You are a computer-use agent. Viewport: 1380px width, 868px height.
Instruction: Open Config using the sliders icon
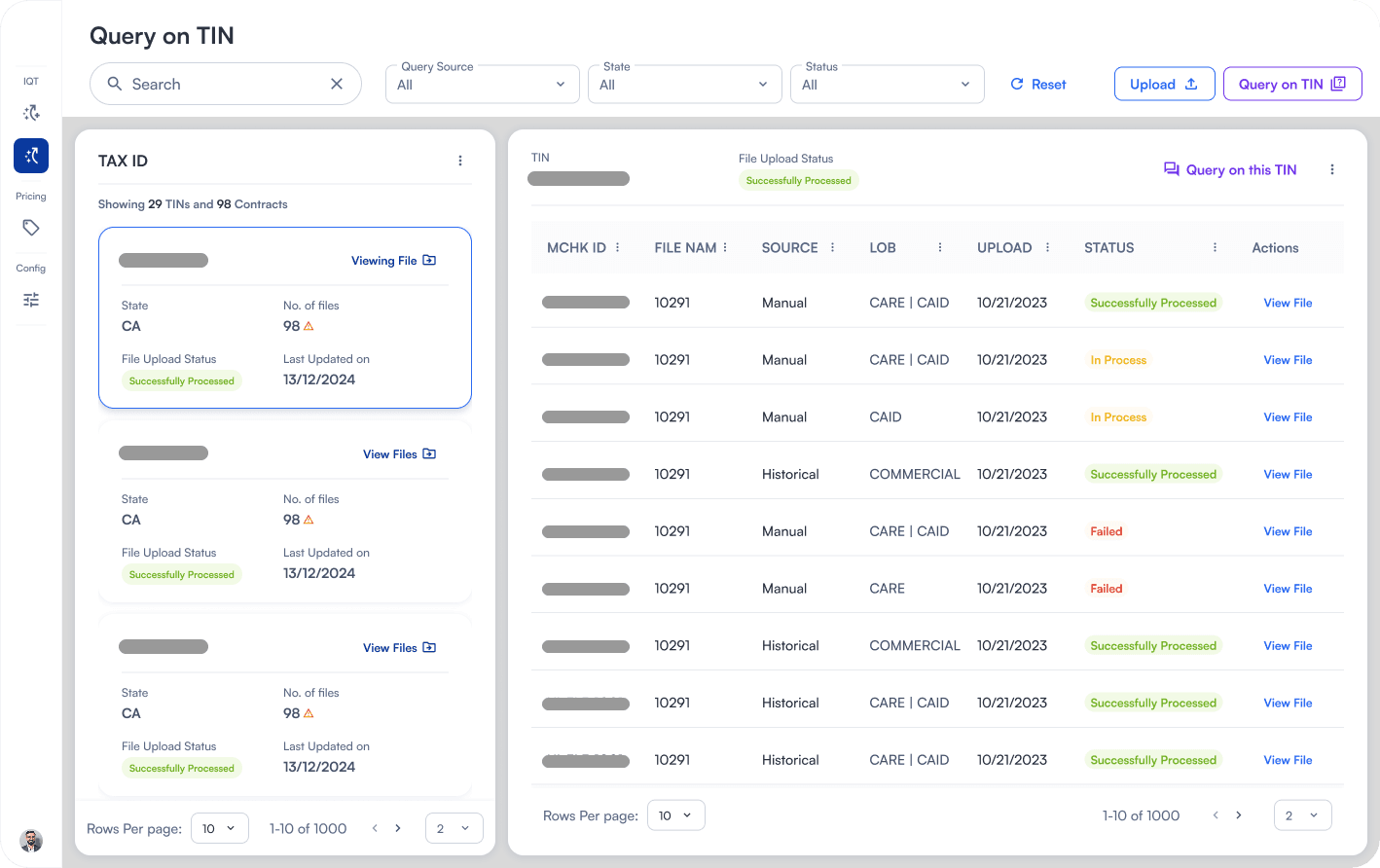click(x=31, y=300)
